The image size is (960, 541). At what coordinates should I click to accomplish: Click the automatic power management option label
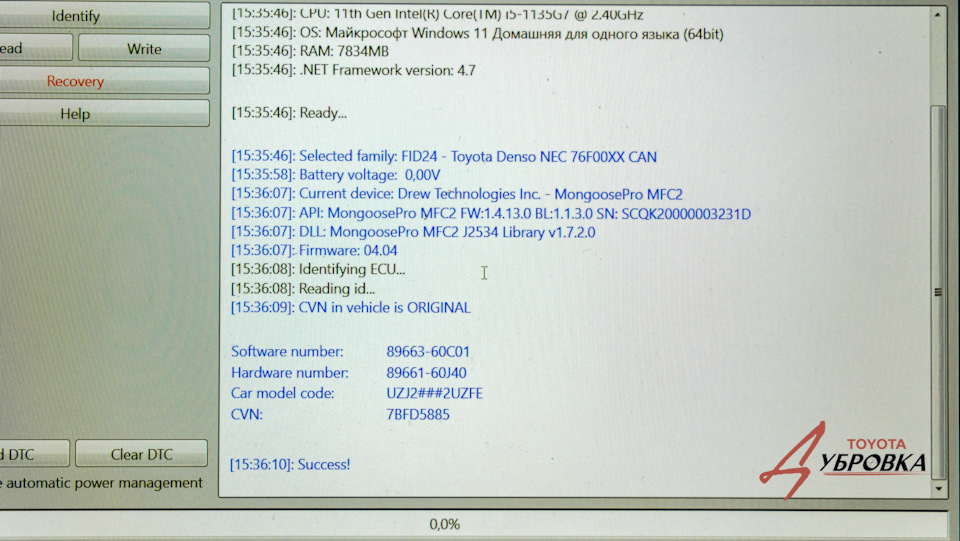point(101,483)
